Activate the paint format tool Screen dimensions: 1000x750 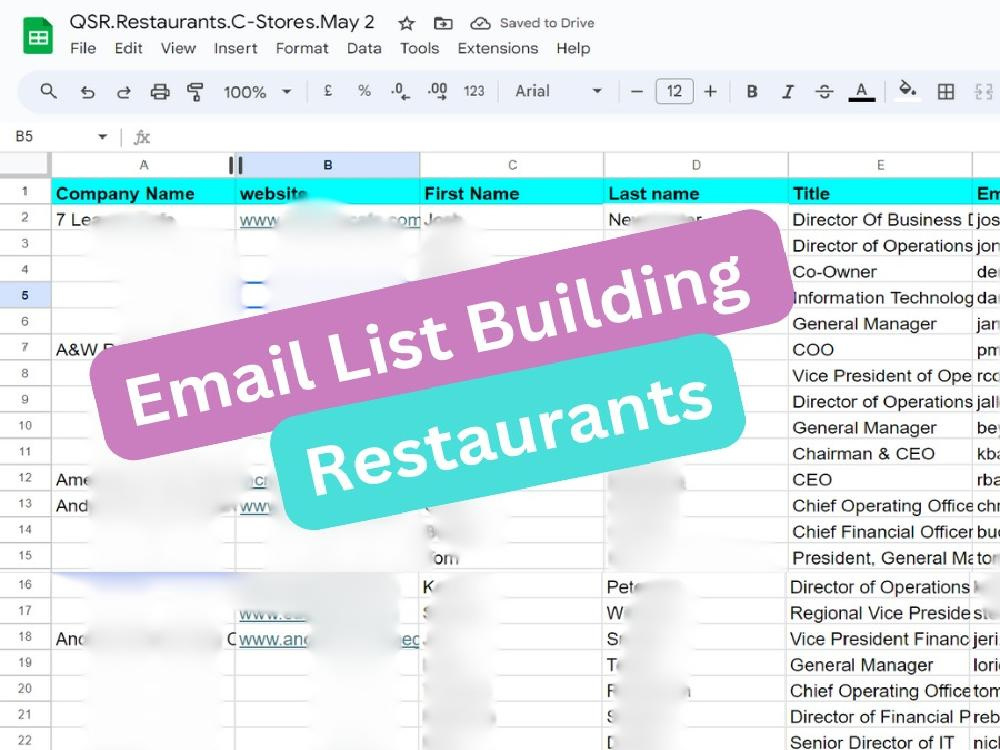195,92
